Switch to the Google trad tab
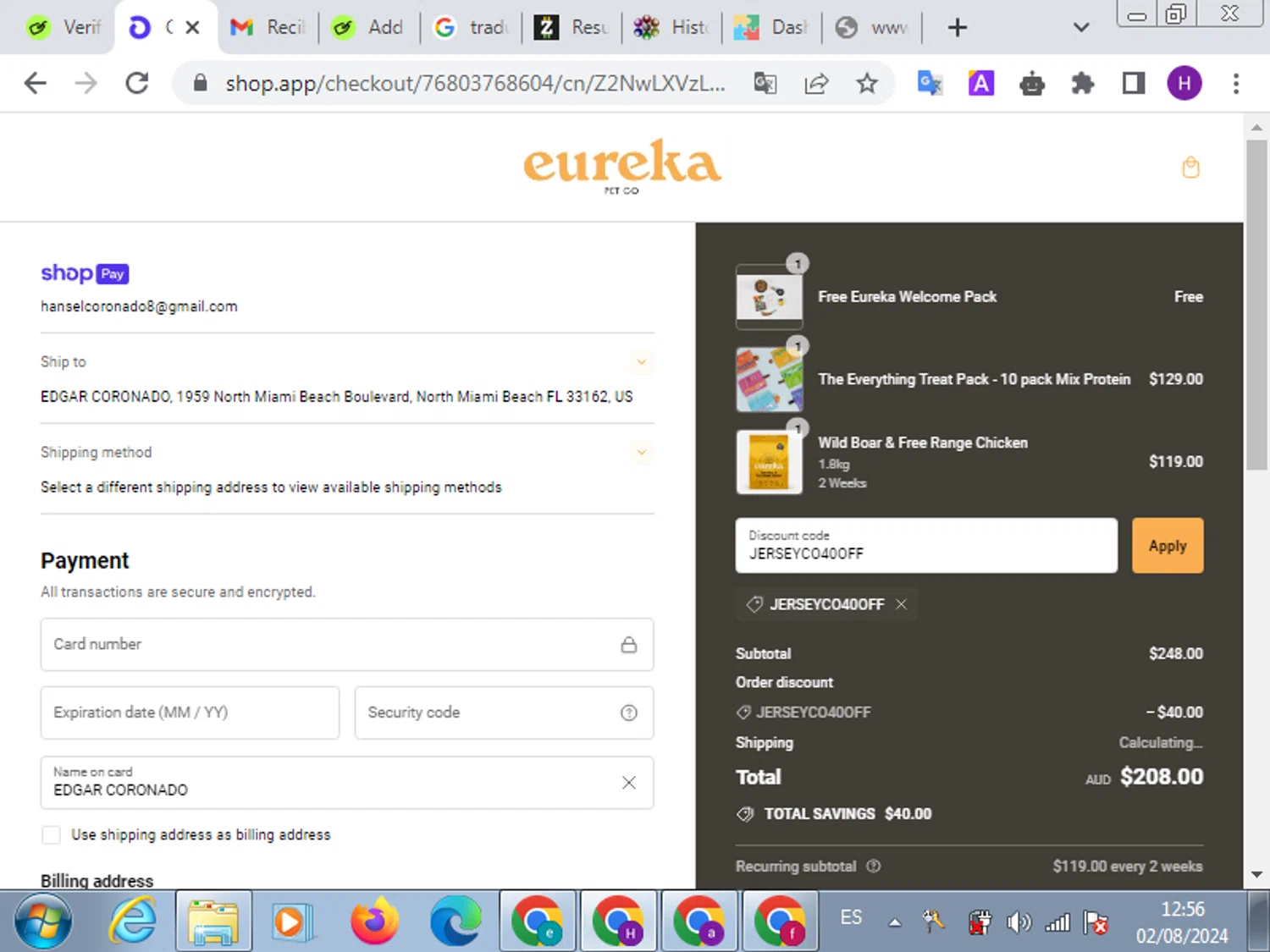This screenshot has height=952, width=1270. [x=470, y=28]
